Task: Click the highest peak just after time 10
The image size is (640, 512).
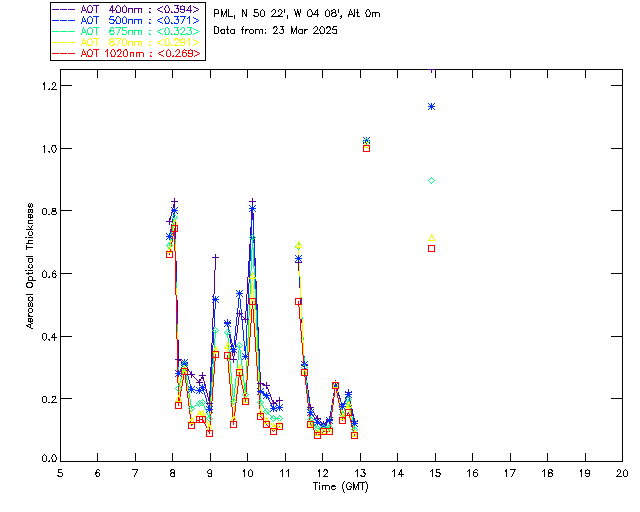Action: coord(252,202)
